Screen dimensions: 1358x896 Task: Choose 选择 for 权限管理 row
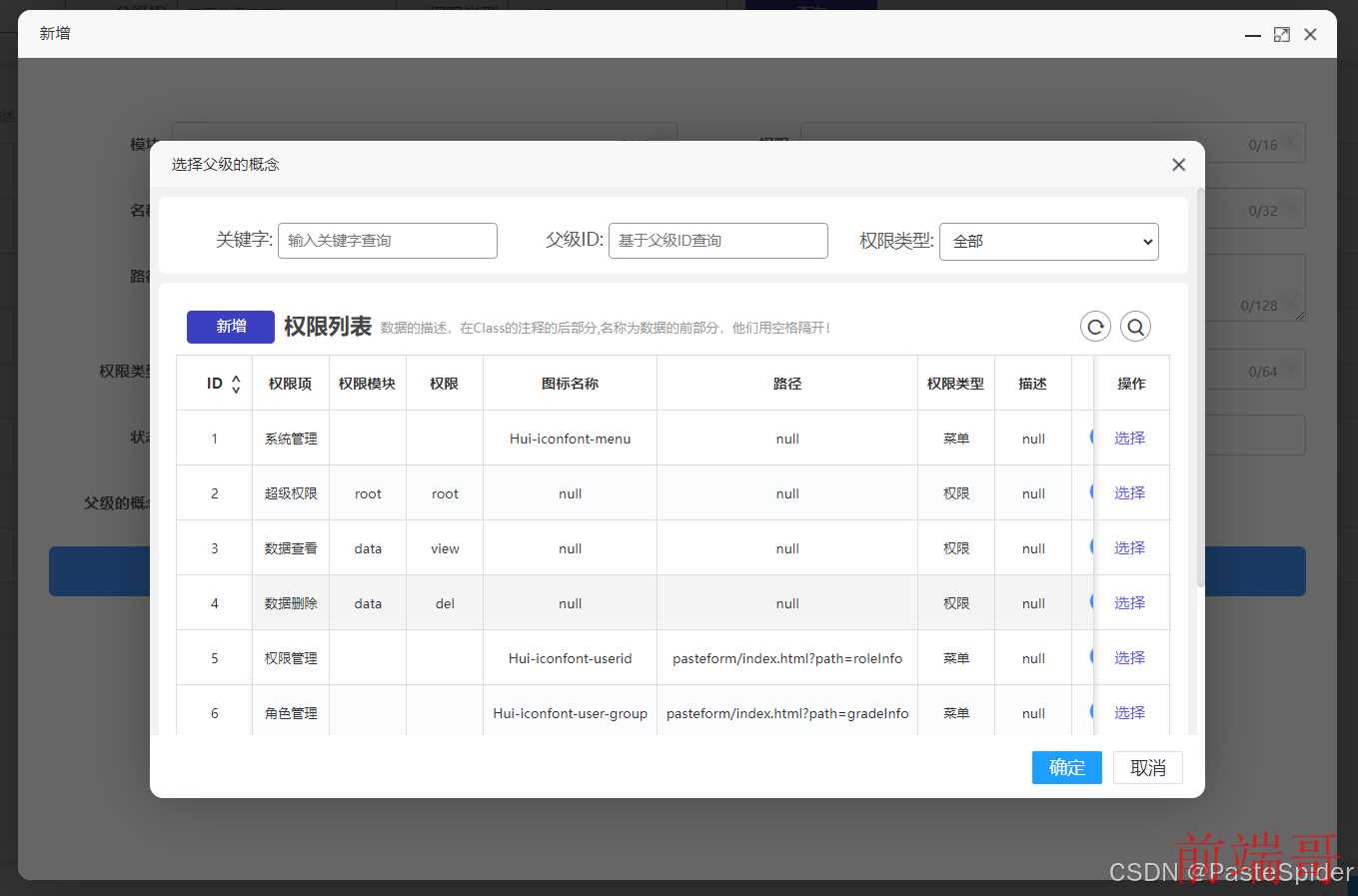tap(1130, 658)
